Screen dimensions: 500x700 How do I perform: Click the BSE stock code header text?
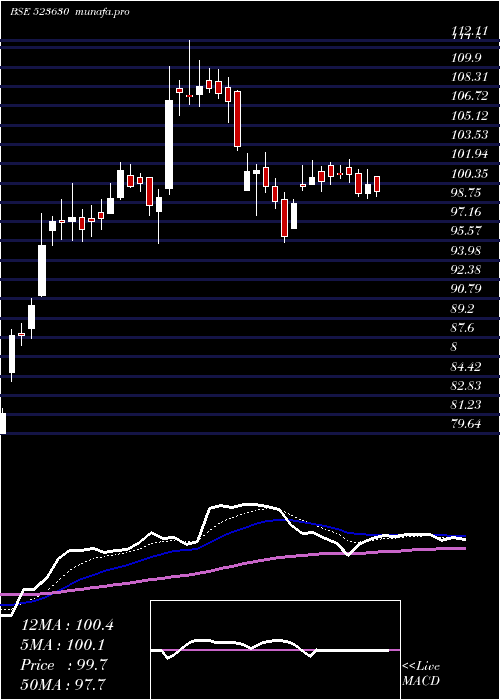pyautogui.click(x=39, y=12)
